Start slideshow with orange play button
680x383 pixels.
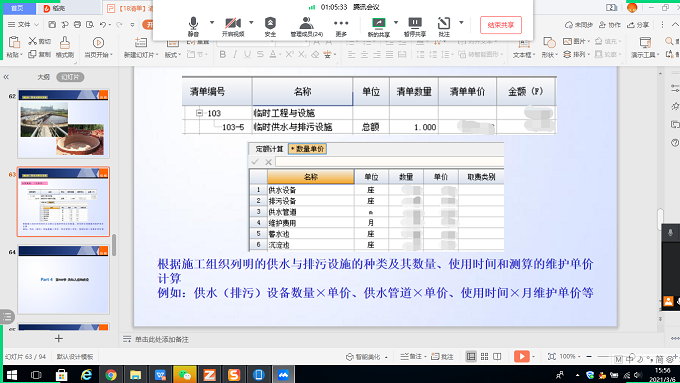click(521, 357)
